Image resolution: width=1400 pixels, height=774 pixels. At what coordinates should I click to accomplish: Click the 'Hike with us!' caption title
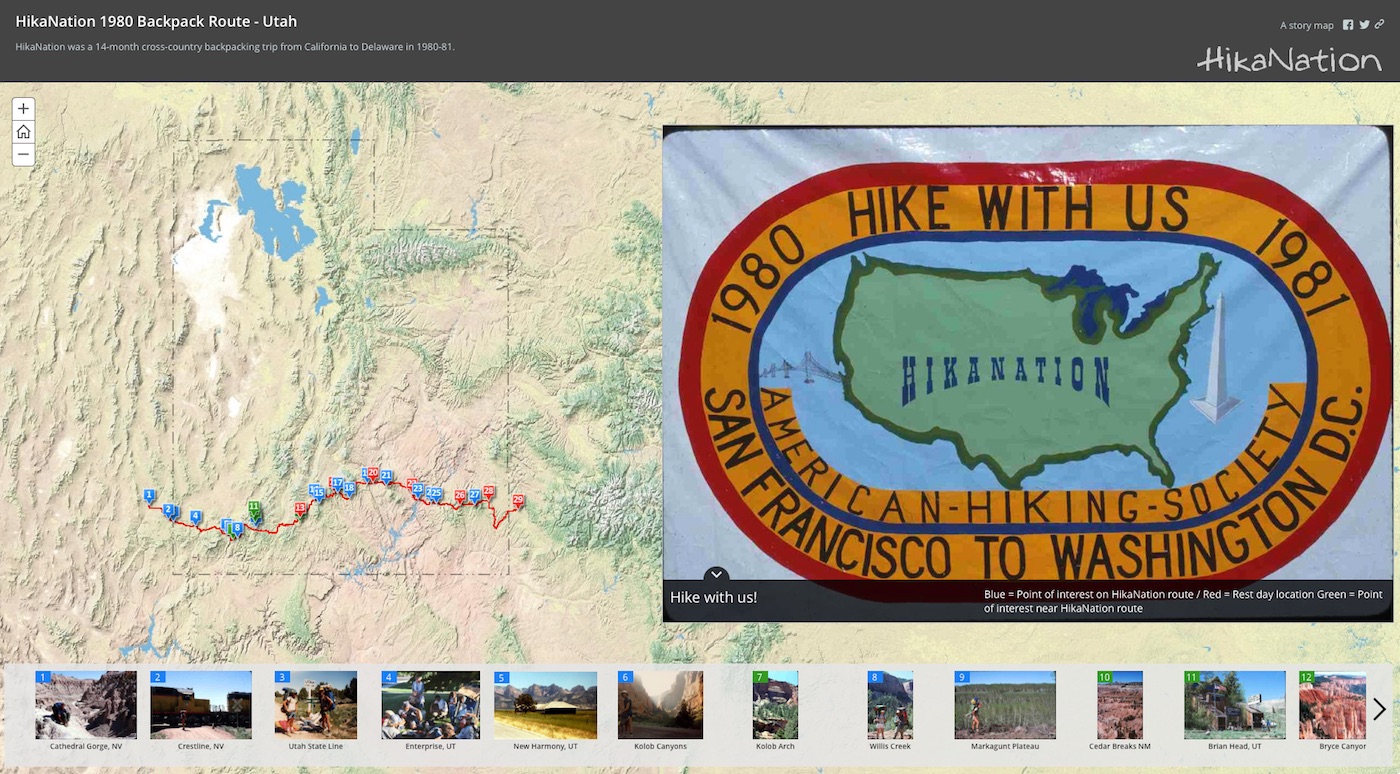point(713,598)
